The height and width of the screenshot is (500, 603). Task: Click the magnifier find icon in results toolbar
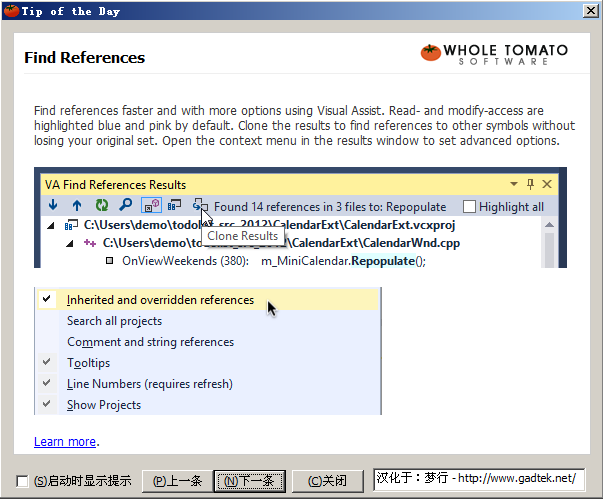[x=126, y=205]
